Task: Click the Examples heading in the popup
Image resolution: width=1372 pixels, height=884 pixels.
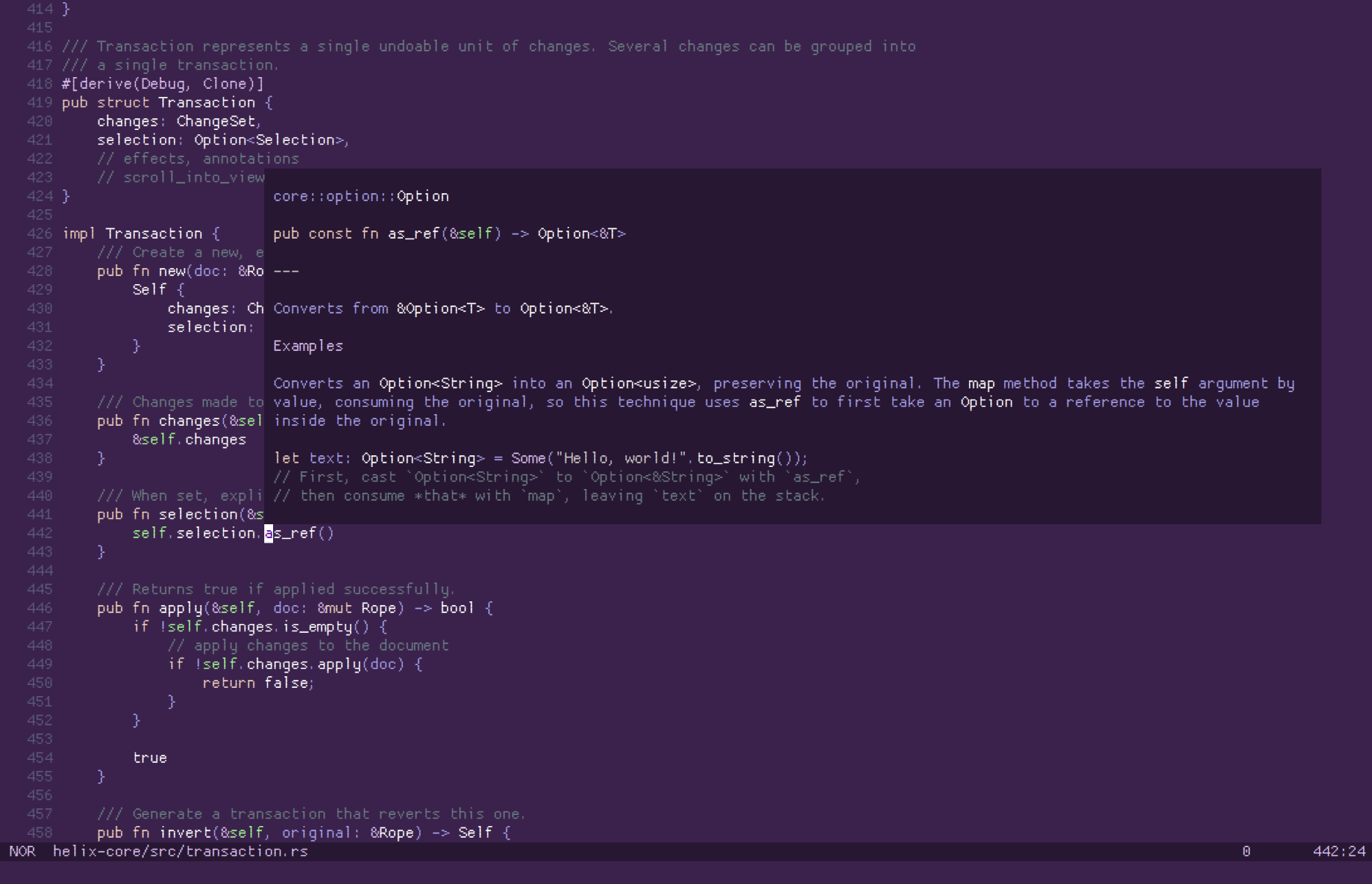Action: point(308,345)
